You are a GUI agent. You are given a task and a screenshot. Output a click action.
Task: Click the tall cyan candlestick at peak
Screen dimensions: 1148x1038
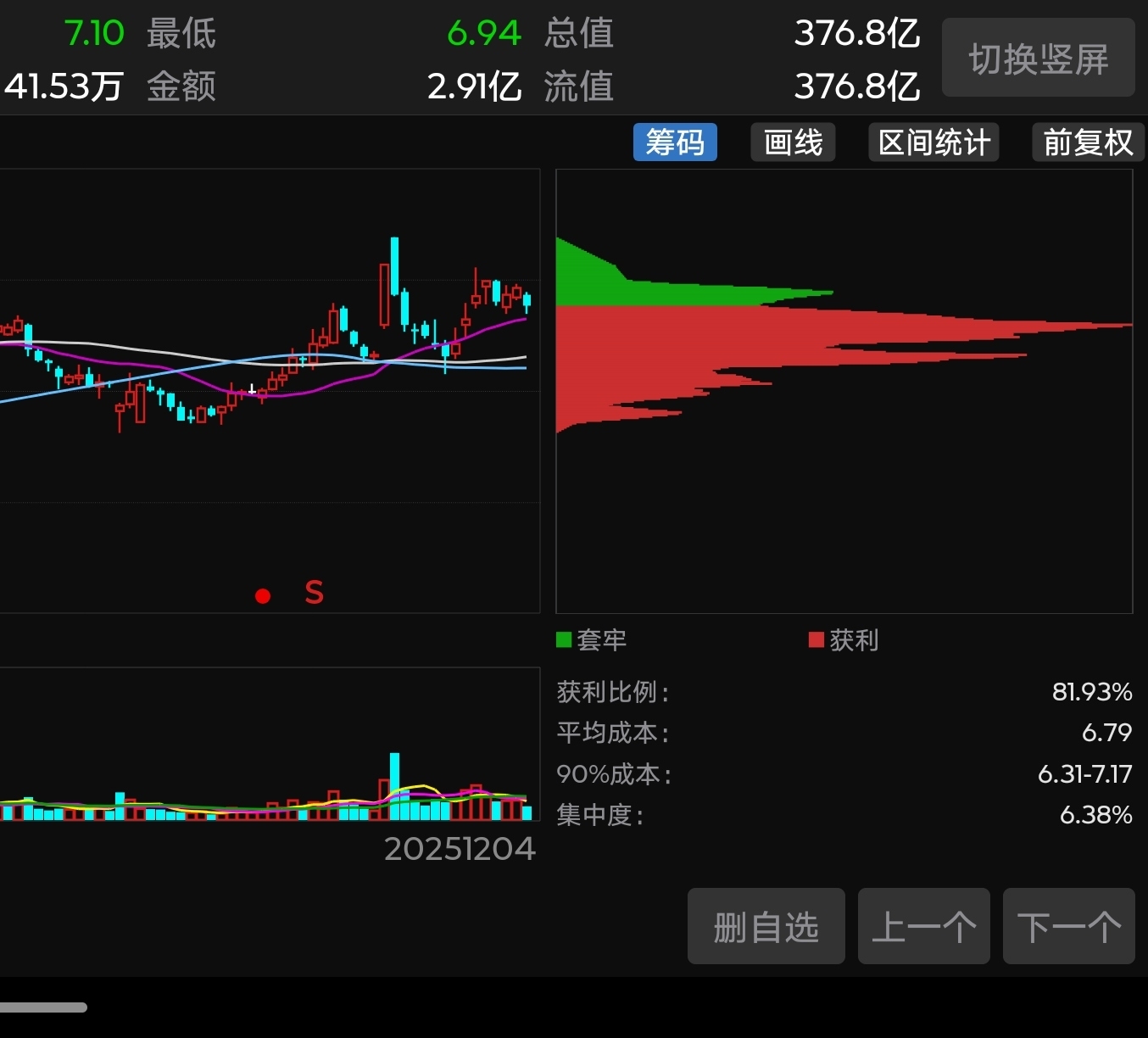point(394,265)
